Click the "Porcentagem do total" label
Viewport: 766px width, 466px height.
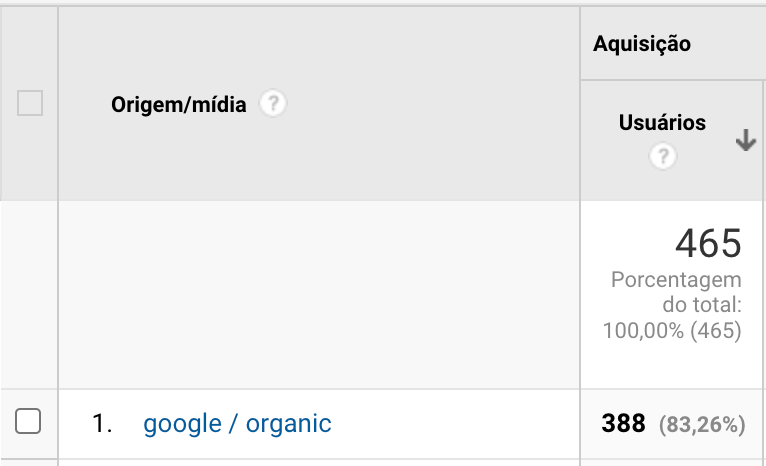(677, 291)
